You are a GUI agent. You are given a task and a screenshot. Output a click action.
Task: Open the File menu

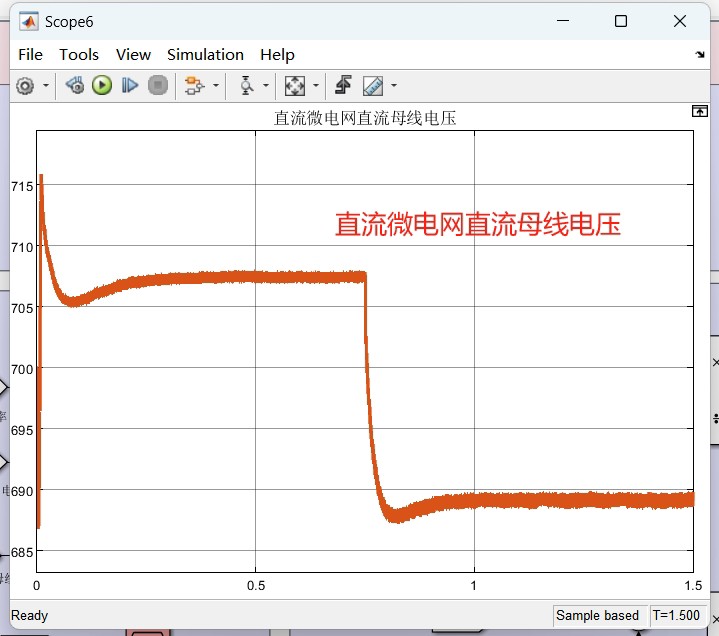tap(30, 55)
